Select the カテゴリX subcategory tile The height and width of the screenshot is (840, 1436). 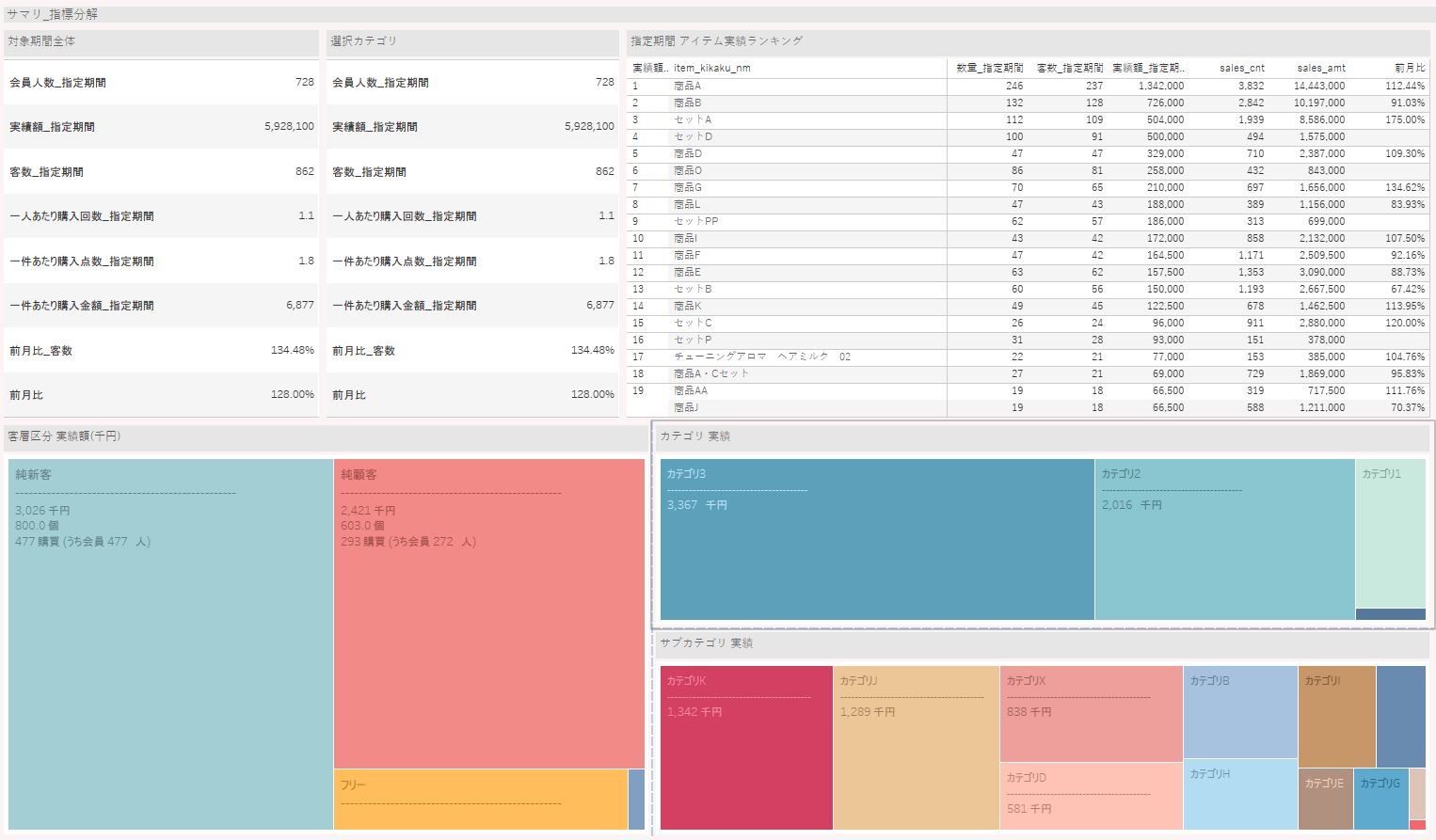tap(1092, 714)
